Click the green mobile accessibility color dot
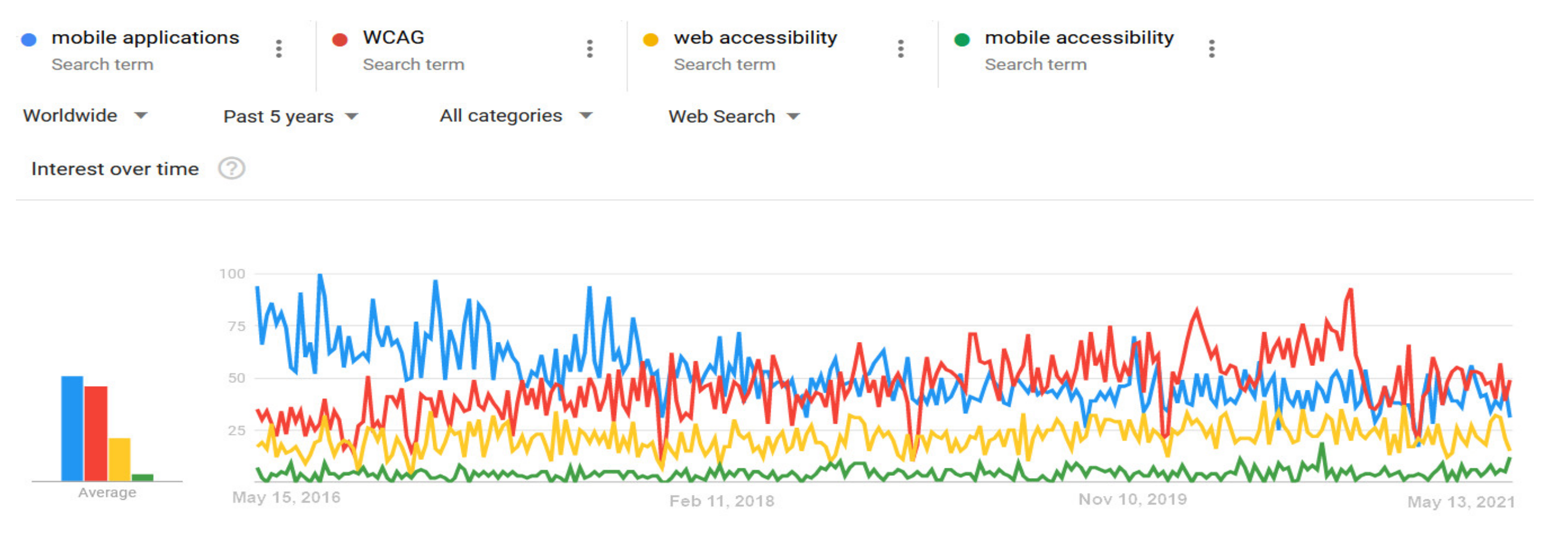 [962, 40]
